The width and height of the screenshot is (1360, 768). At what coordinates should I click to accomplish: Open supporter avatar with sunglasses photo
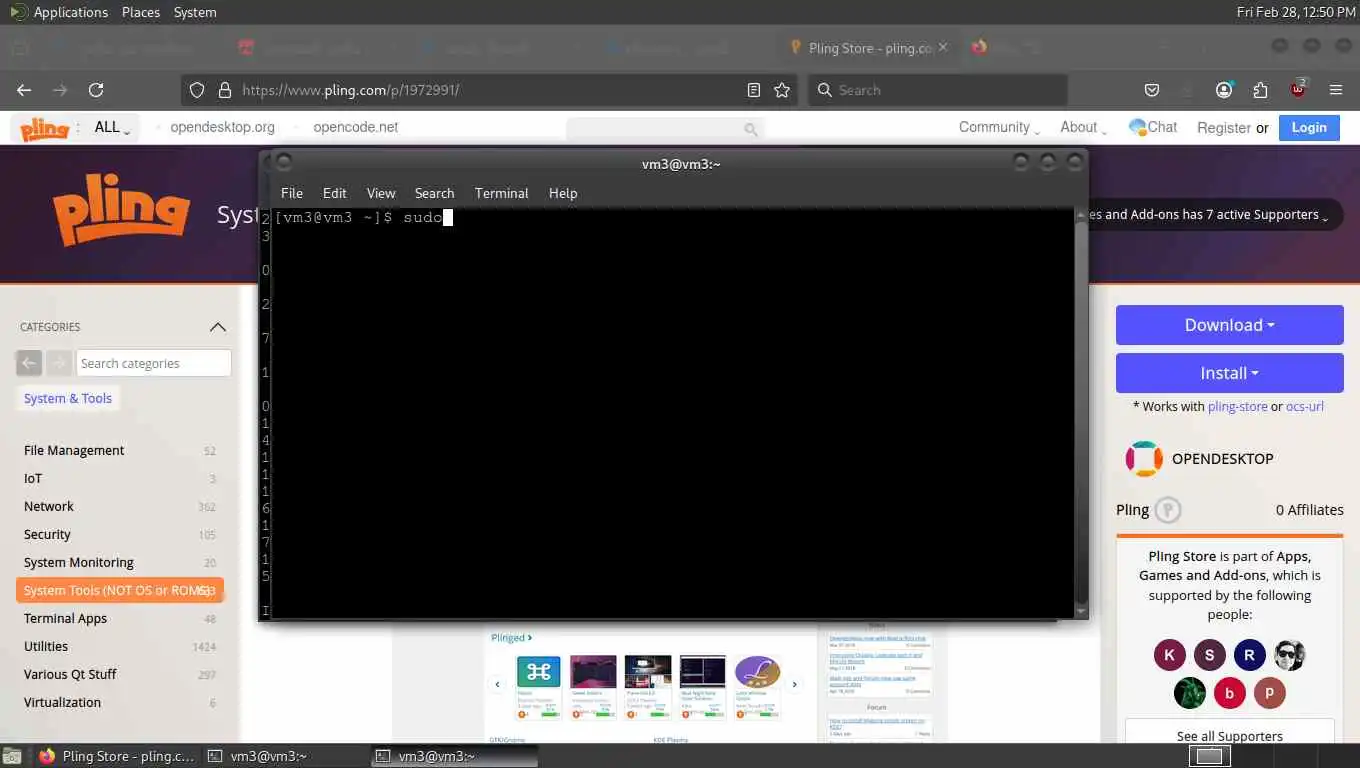[x=1290, y=656]
